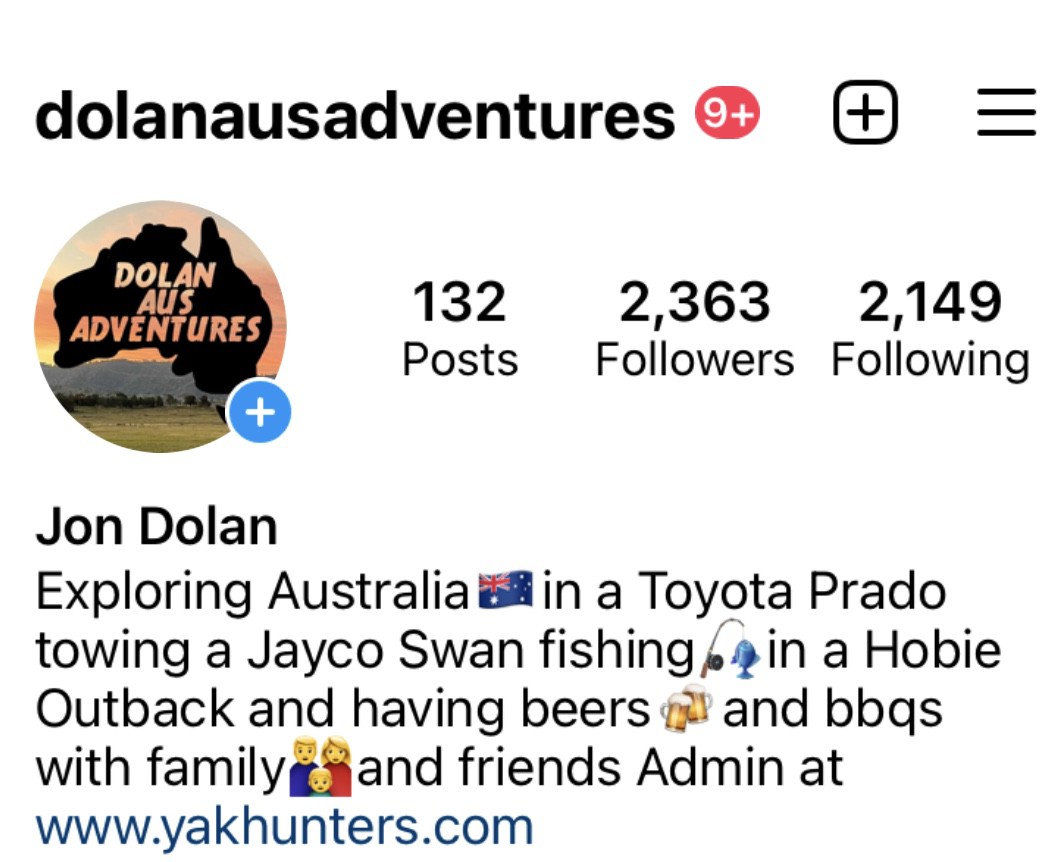Tap the Jon Dolan display name
Image resolution: width=1056 pixels, height=862 pixels.
(x=156, y=527)
